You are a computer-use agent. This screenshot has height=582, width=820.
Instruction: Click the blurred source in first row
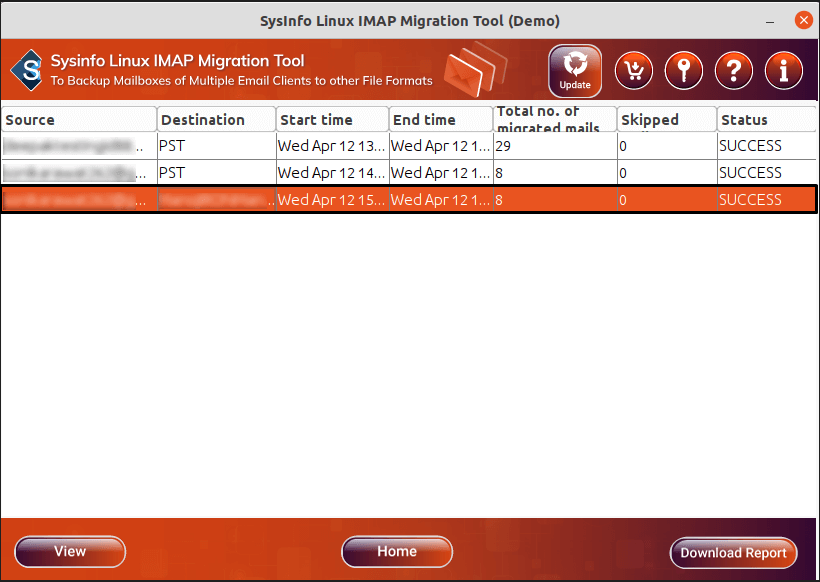[x=79, y=146]
